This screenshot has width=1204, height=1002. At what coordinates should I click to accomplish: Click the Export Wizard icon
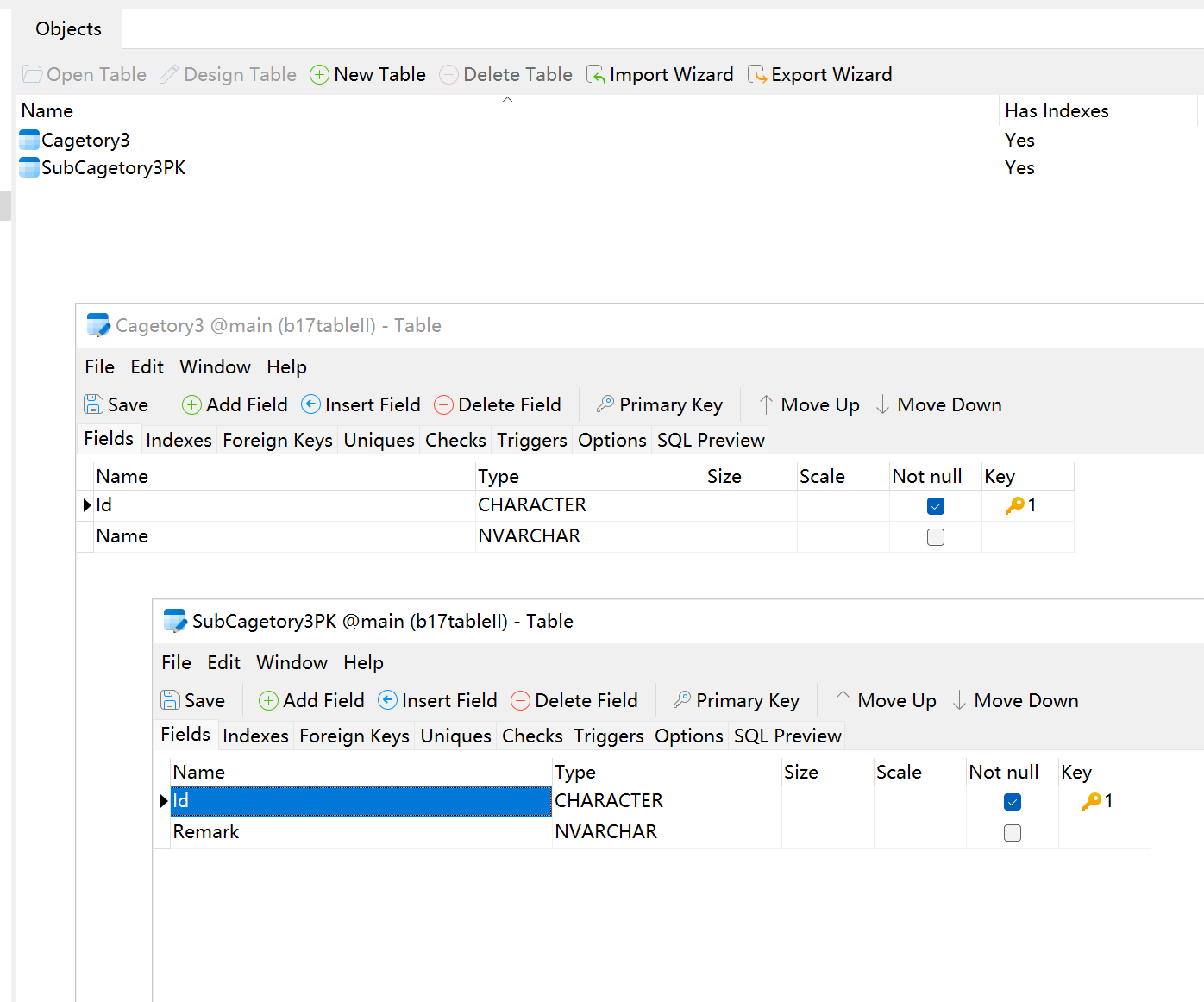tap(756, 75)
